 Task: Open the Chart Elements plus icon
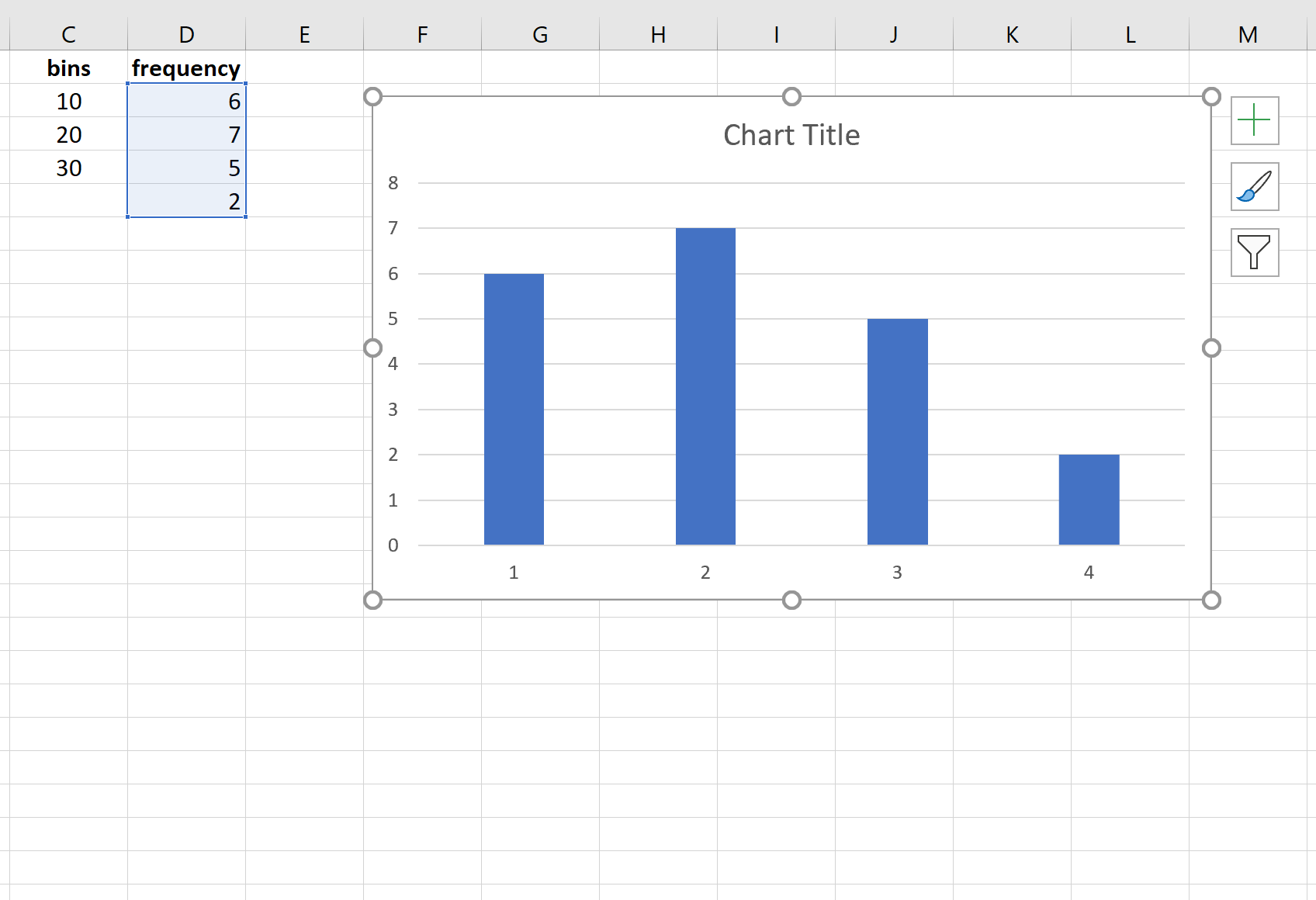pos(1255,121)
